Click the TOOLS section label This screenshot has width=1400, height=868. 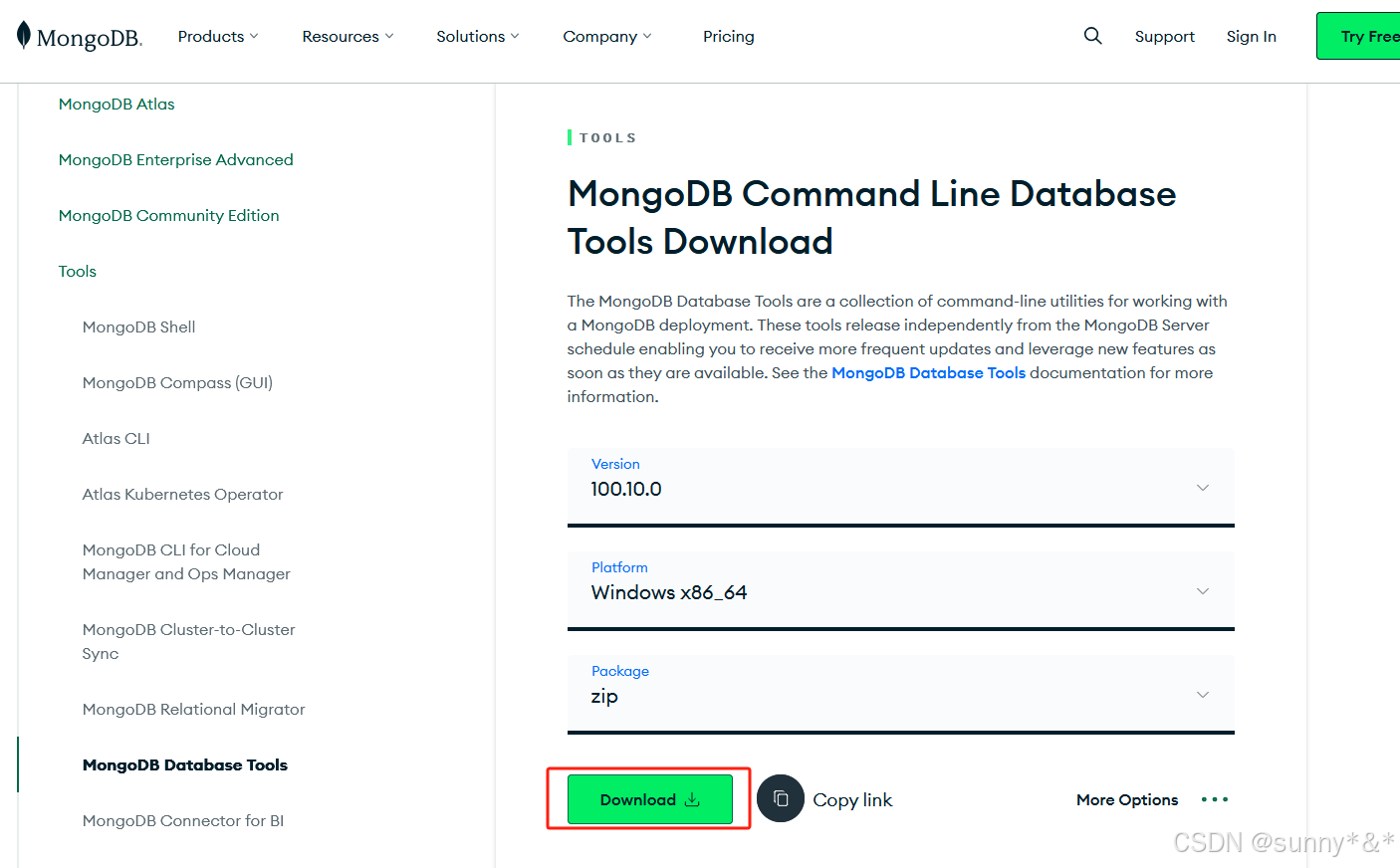click(607, 137)
